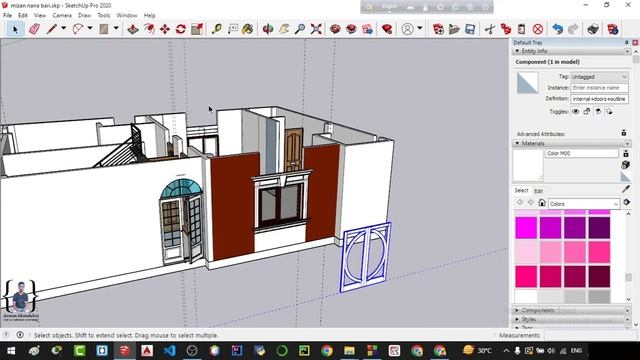Open the Colors material library dropdown

coord(583,204)
